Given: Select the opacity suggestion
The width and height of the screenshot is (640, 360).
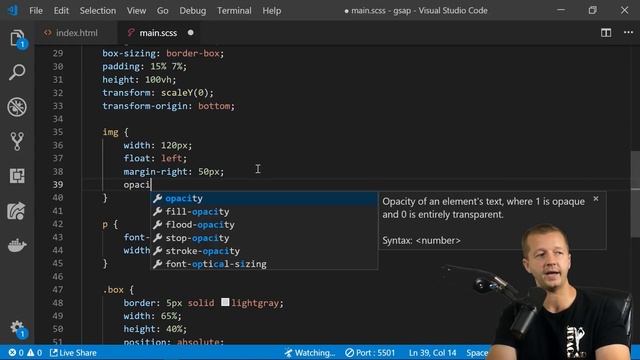Looking at the screenshot, I should point(264,198).
